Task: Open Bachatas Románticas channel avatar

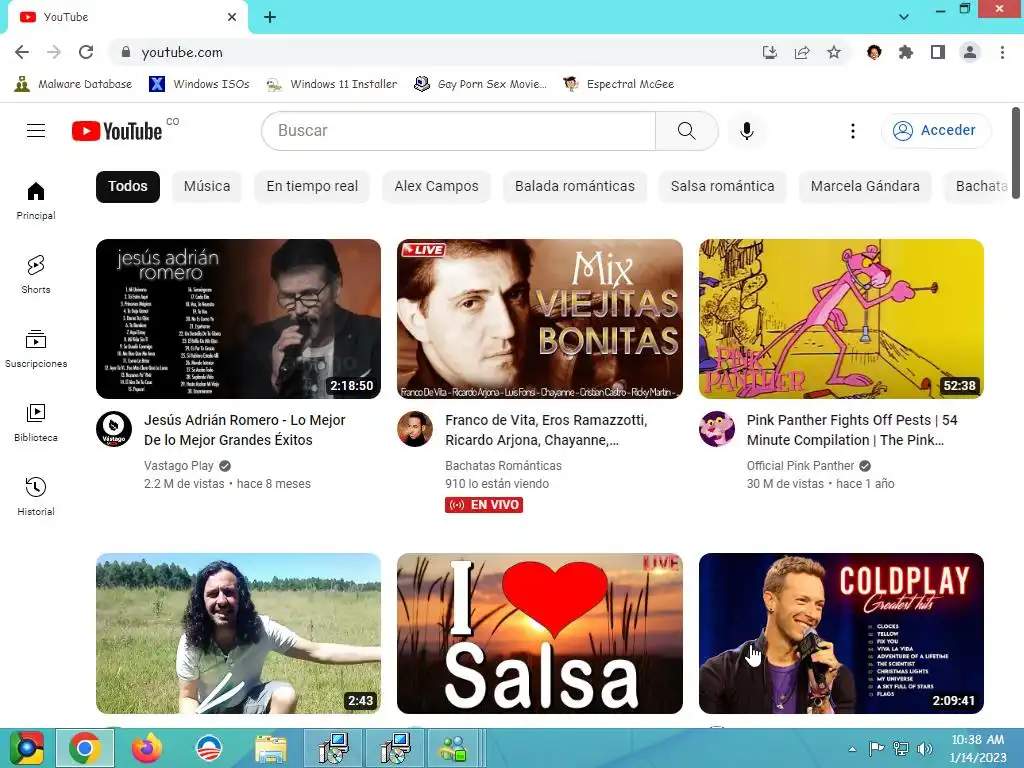Action: (x=415, y=429)
